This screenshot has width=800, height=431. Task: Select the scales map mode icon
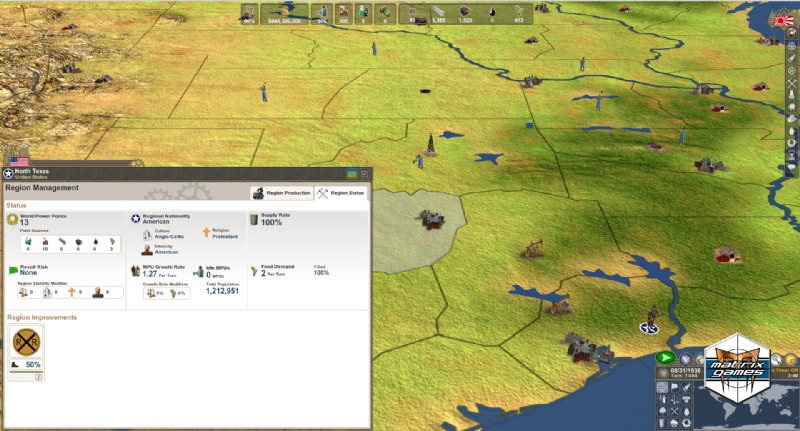[x=674, y=399]
